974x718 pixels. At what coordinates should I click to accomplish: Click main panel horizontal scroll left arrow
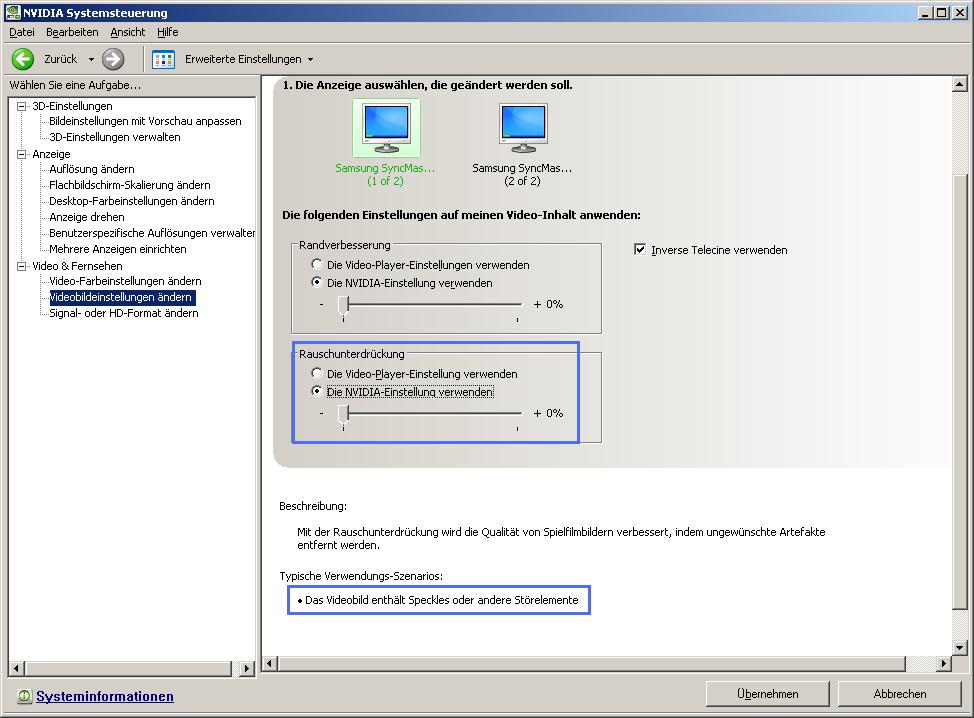pos(270,663)
